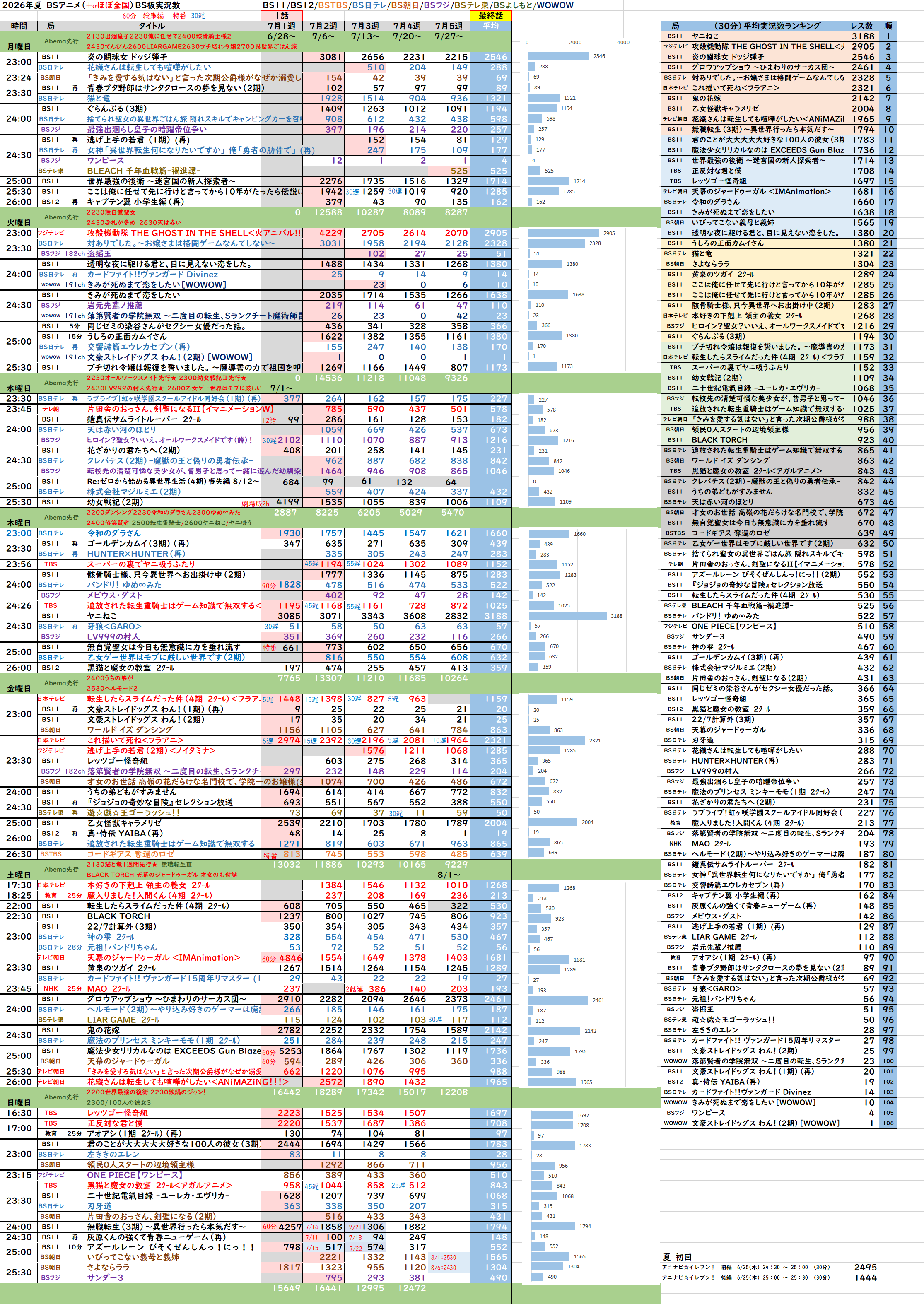
Task: Select rank 106 文豪ストレイドッグス [WOWOW] ranking entry
Action: [x=767, y=1123]
